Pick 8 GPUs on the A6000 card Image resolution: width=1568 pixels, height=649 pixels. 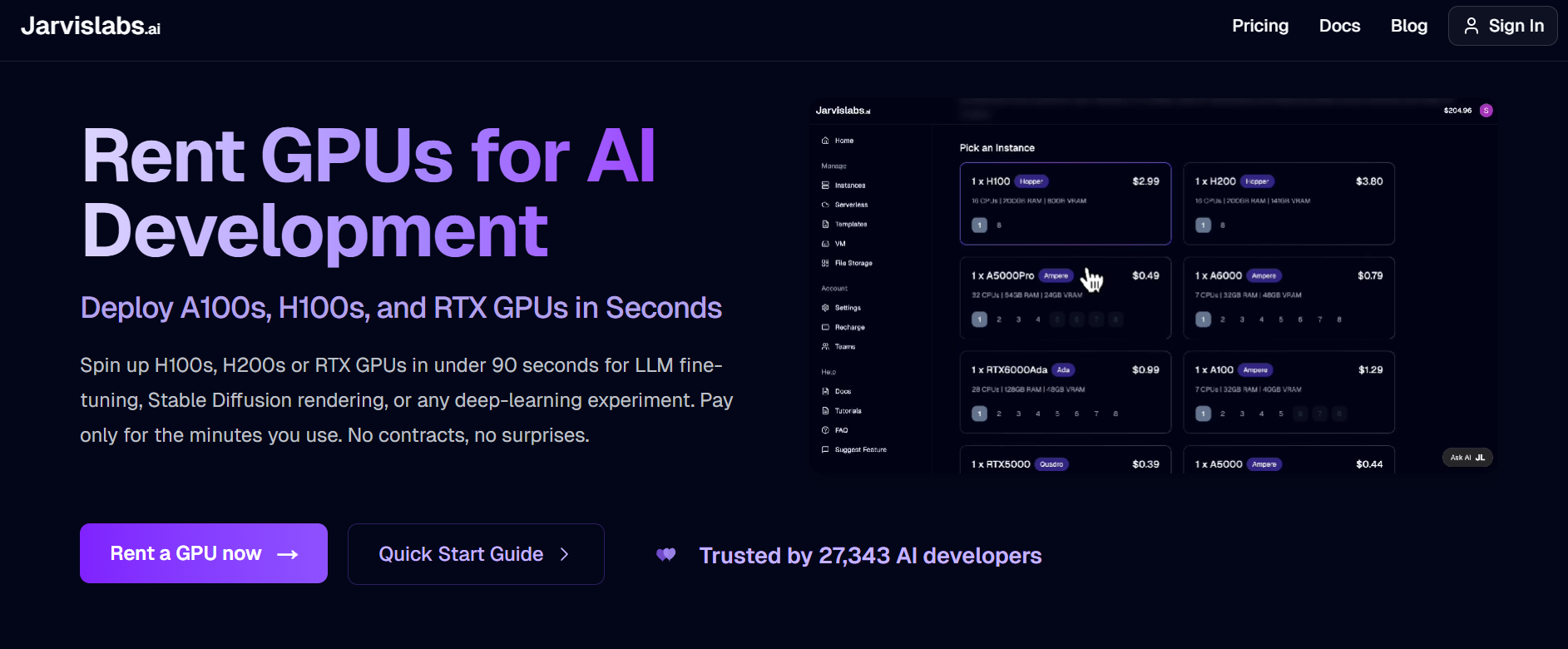point(1339,320)
